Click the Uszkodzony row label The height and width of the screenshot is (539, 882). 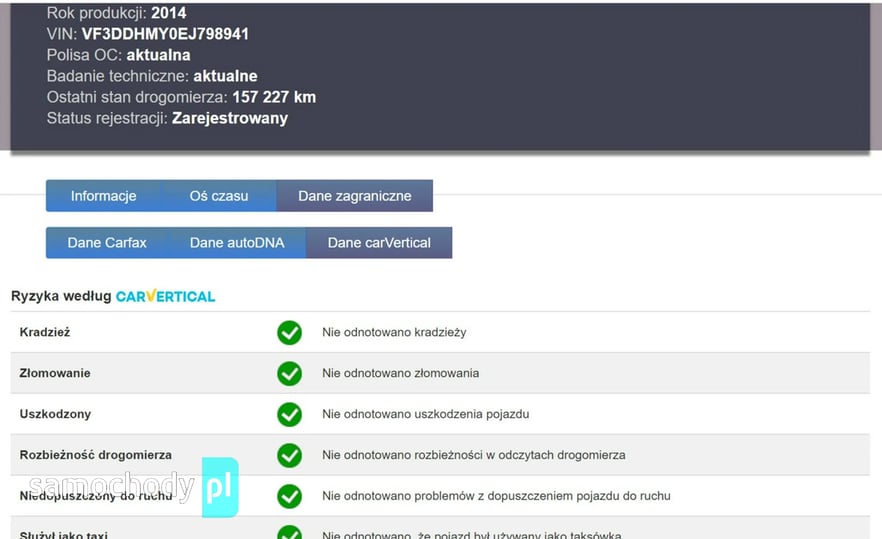point(55,414)
